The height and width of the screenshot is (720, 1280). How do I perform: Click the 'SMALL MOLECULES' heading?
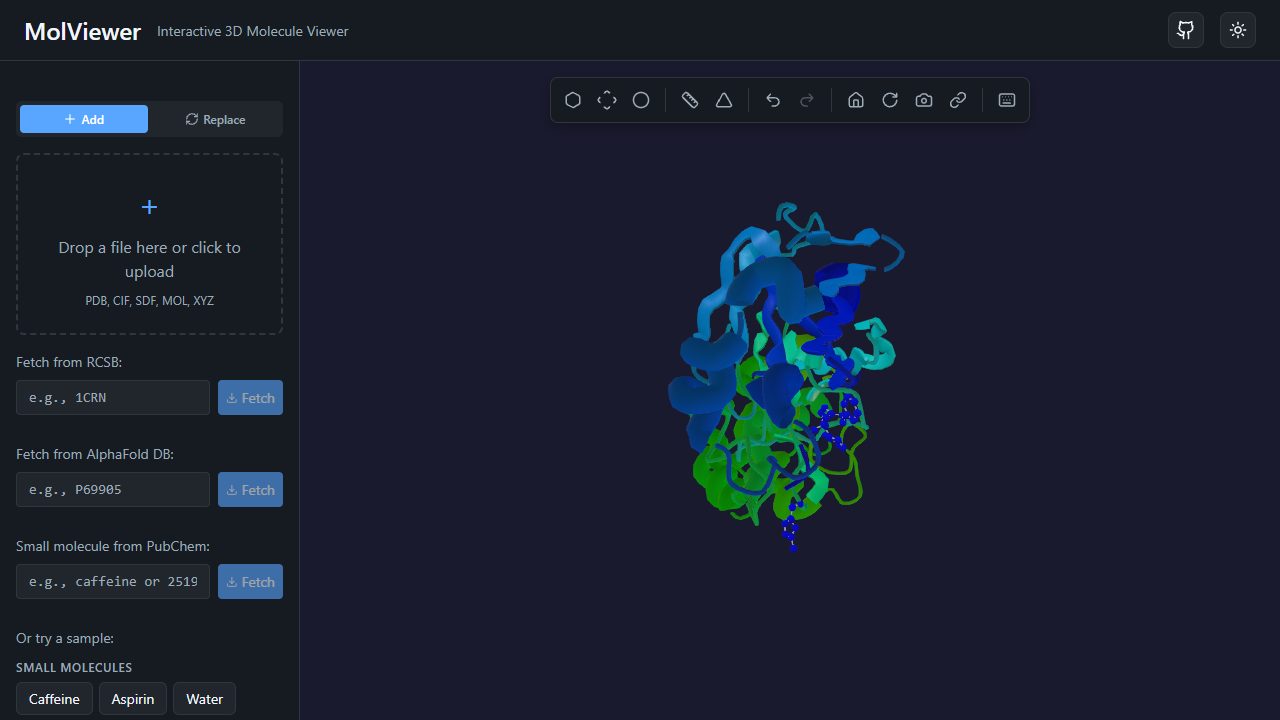point(74,667)
